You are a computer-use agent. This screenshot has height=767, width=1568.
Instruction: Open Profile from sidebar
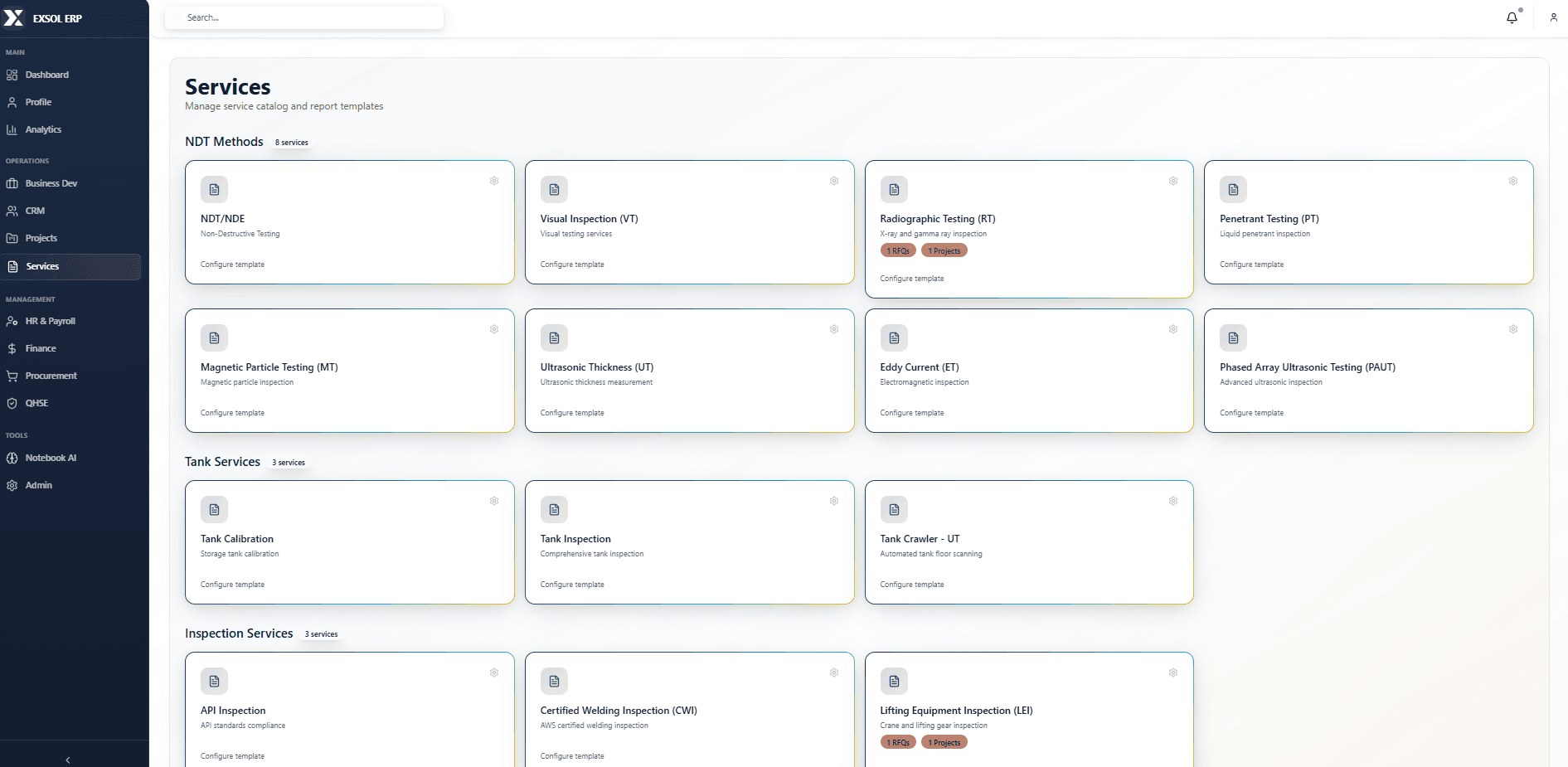click(70, 102)
